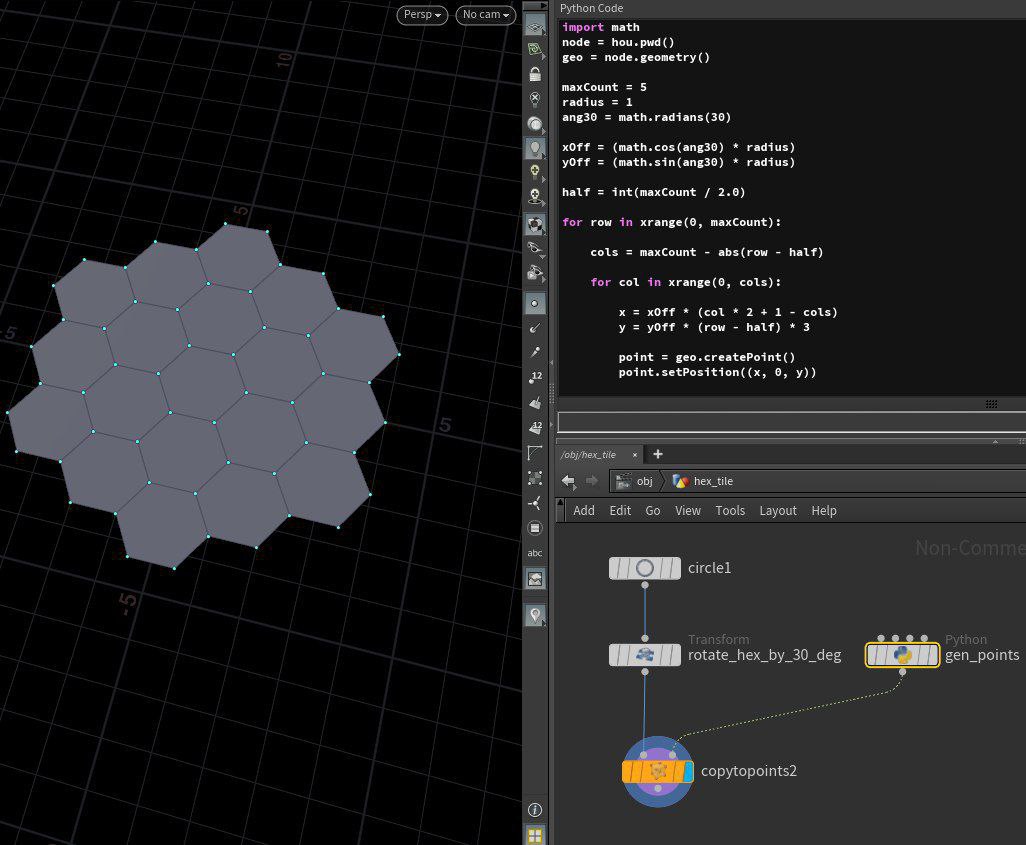This screenshot has width=1026, height=845.
Task: Toggle the point trails display icon
Action: 535,352
